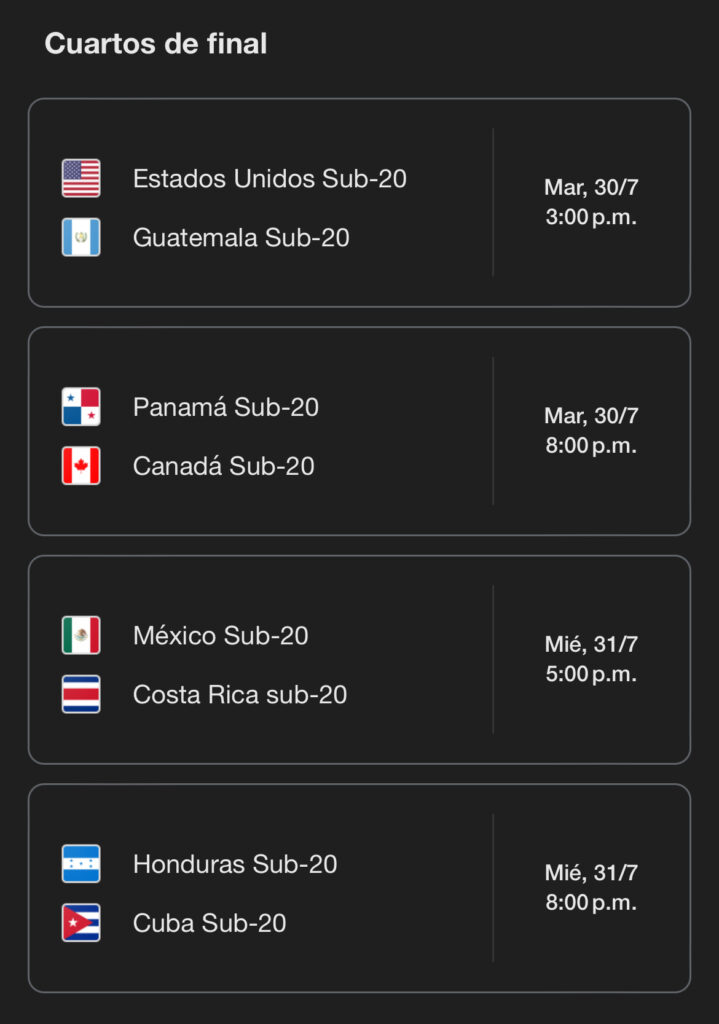This screenshot has width=719, height=1024.
Task: Tap the Canada flag icon
Action: click(x=81, y=466)
